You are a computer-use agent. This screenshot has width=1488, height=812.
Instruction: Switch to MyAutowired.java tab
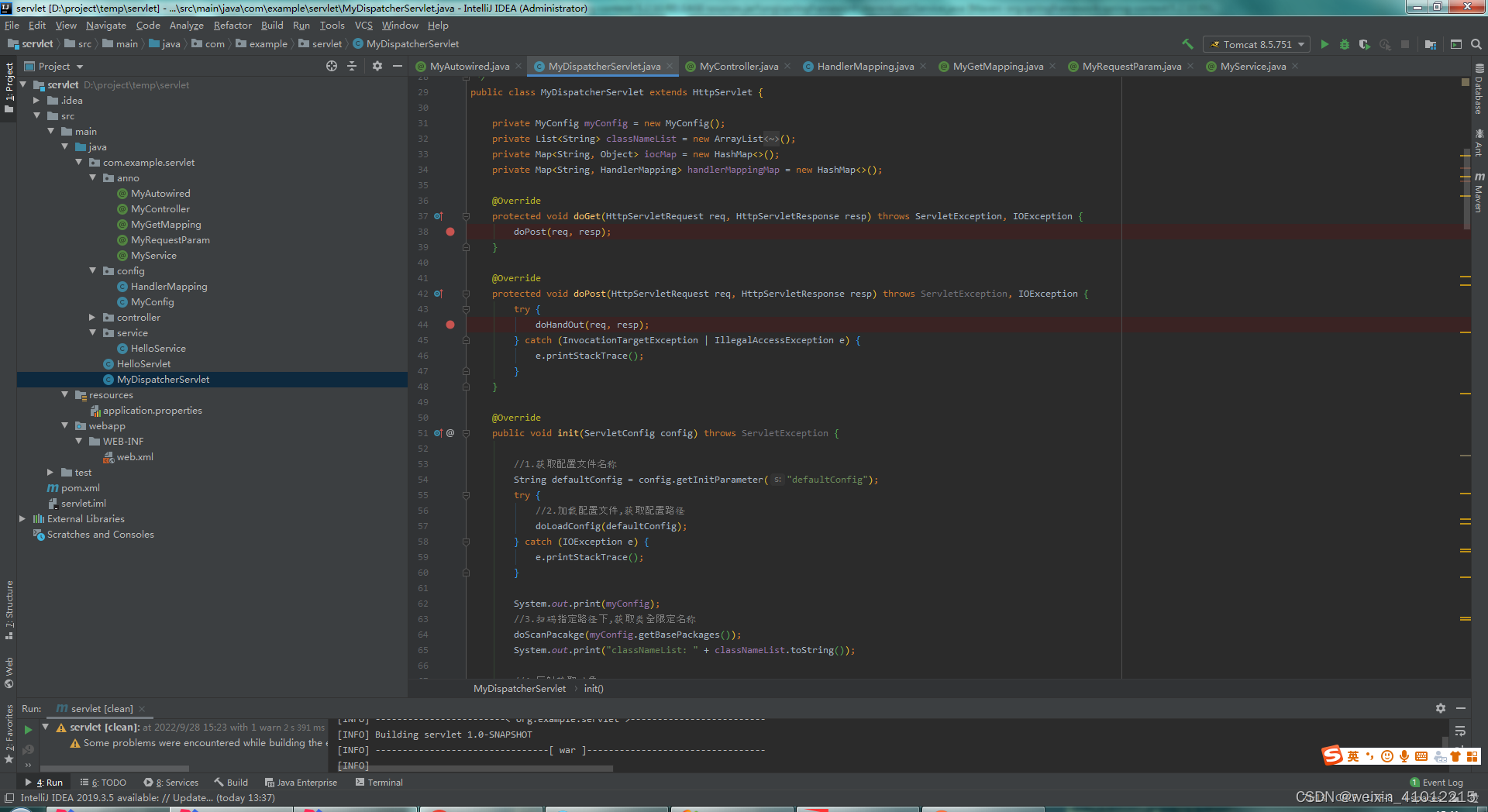[x=470, y=66]
